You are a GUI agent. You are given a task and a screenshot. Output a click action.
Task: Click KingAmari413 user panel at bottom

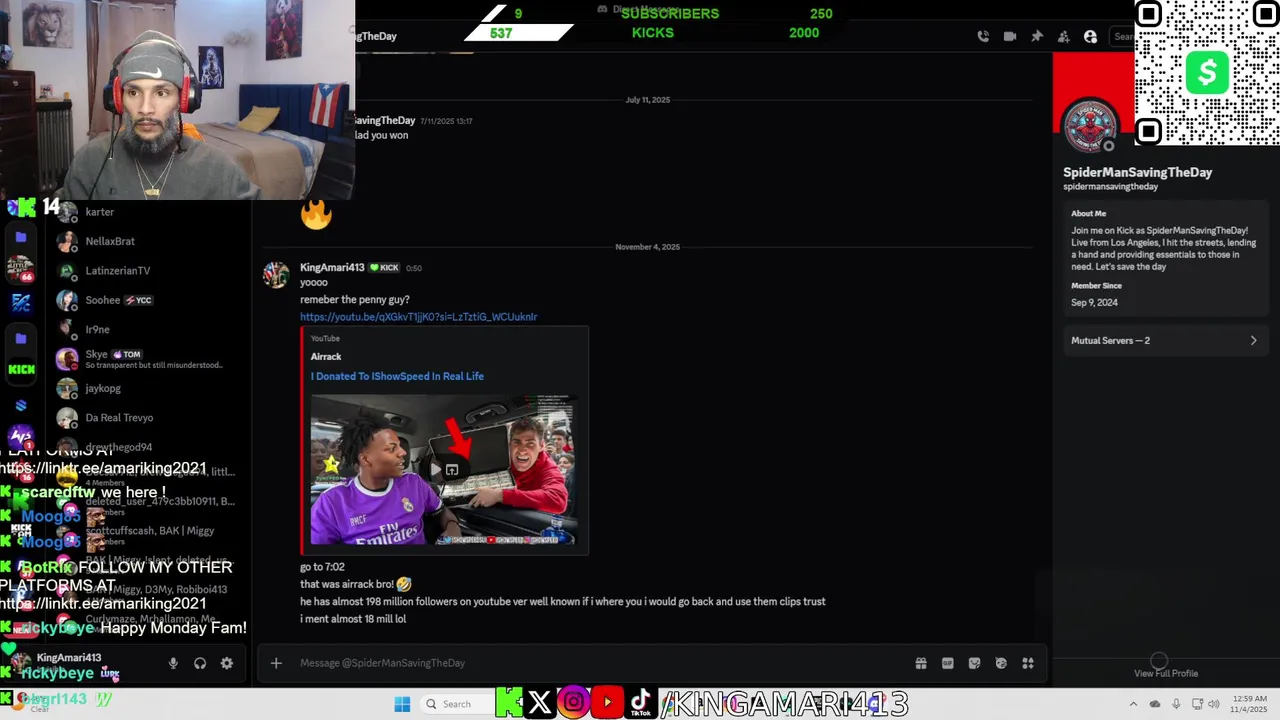(x=80, y=663)
